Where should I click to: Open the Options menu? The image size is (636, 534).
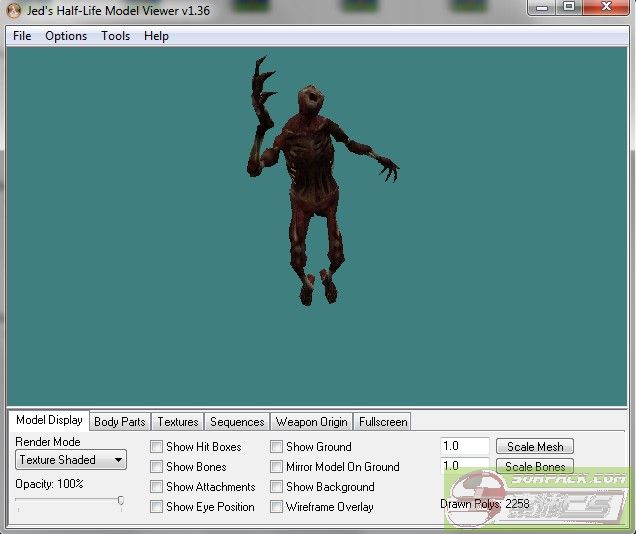tap(66, 36)
